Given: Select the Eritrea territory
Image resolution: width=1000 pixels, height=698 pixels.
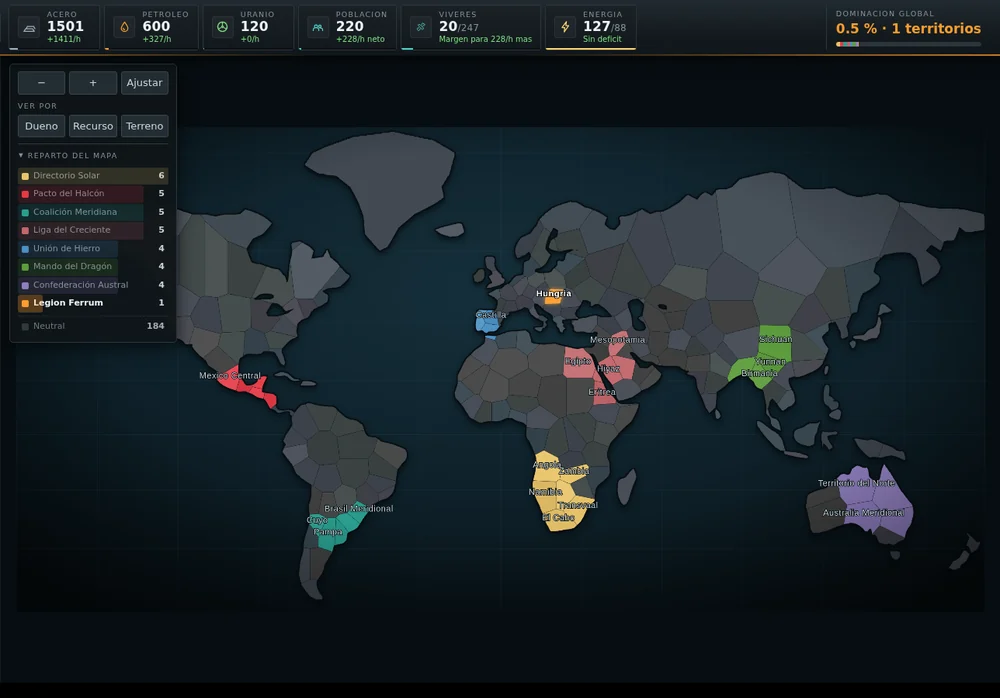Looking at the screenshot, I should [x=602, y=392].
